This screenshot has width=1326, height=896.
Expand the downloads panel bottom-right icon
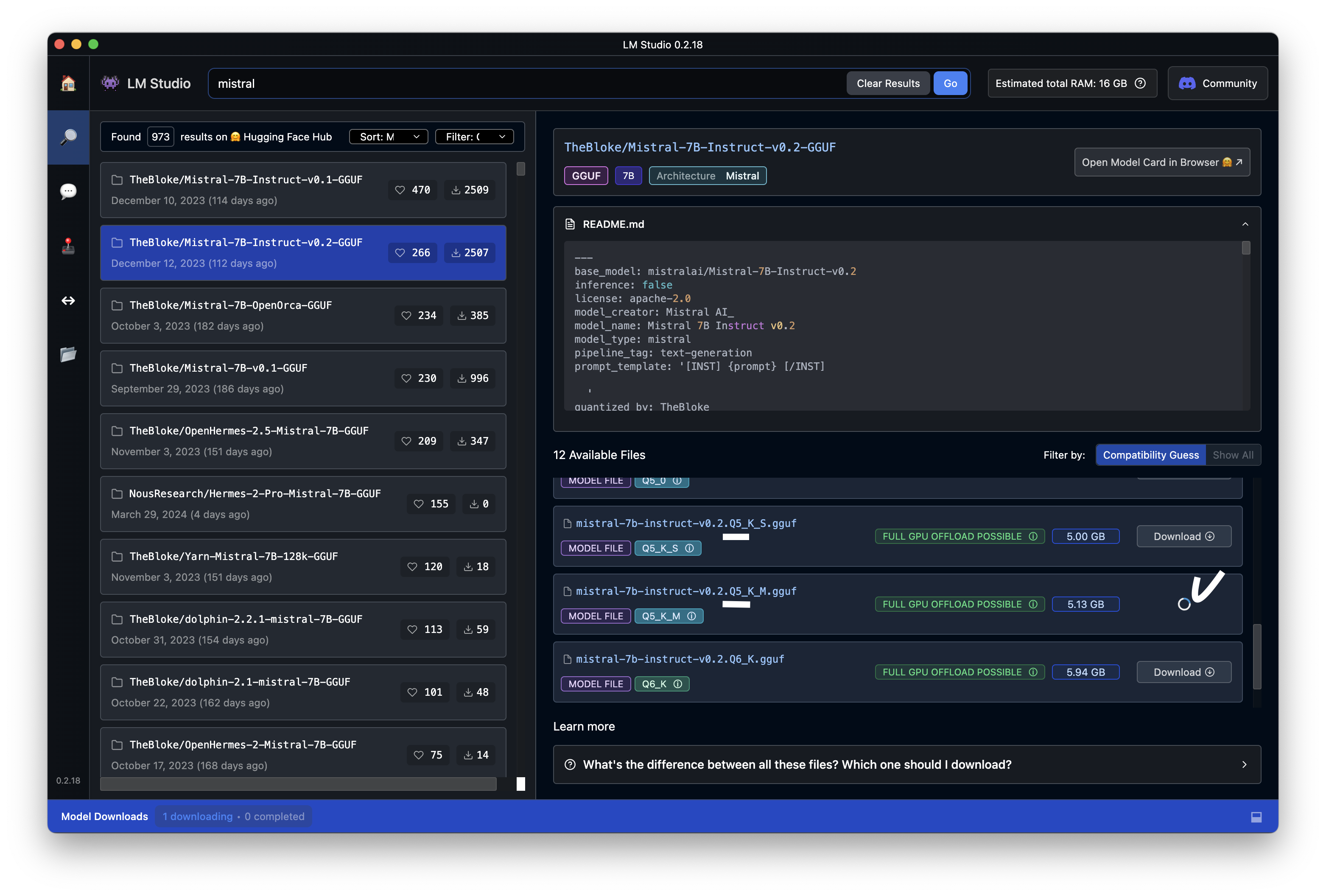[x=1256, y=817]
